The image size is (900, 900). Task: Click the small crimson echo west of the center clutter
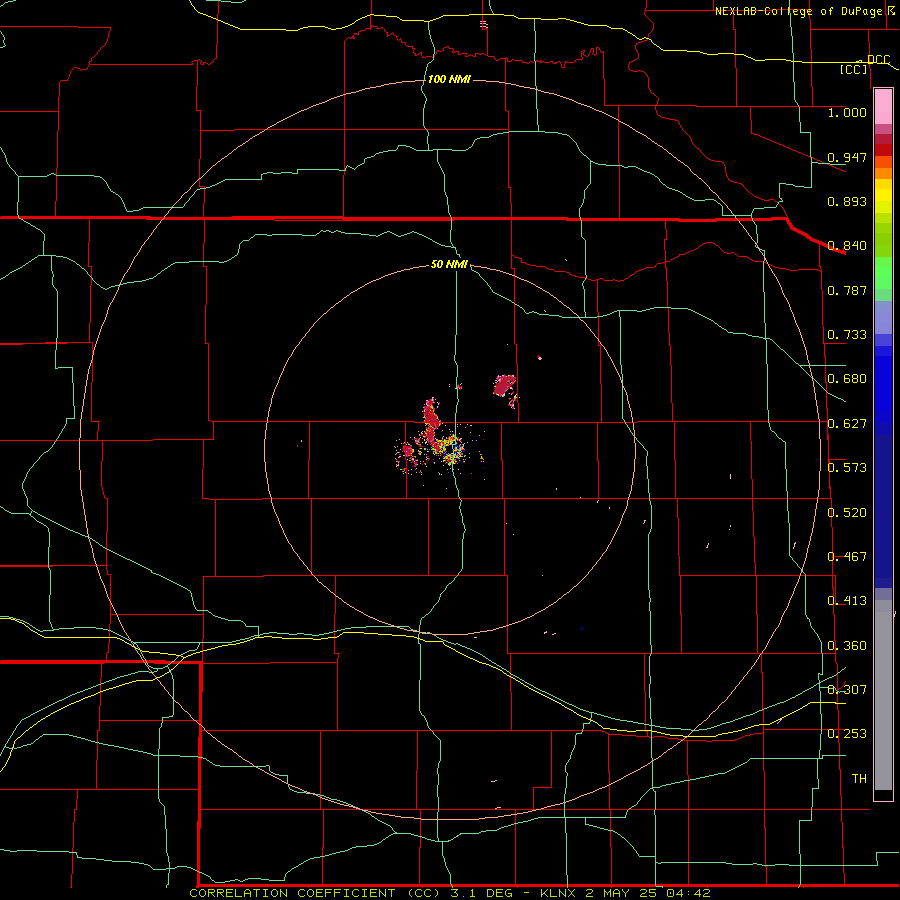pos(408,450)
